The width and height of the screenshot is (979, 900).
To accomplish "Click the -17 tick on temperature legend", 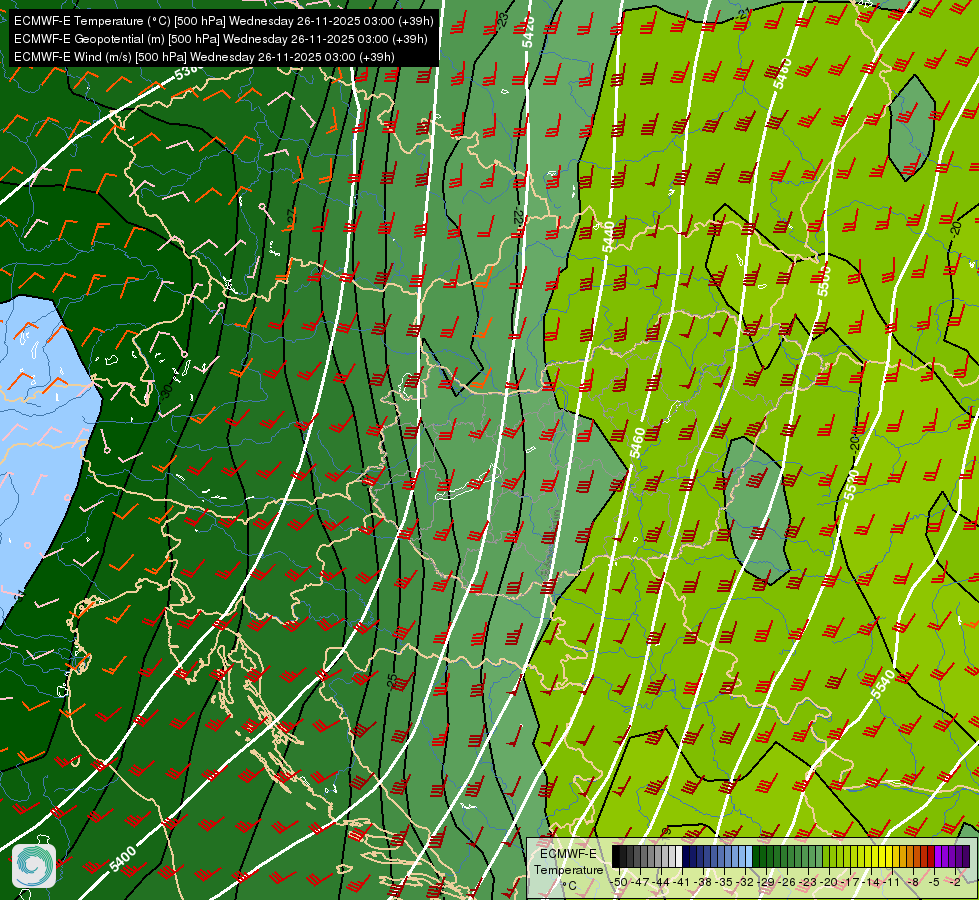I will [x=852, y=882].
